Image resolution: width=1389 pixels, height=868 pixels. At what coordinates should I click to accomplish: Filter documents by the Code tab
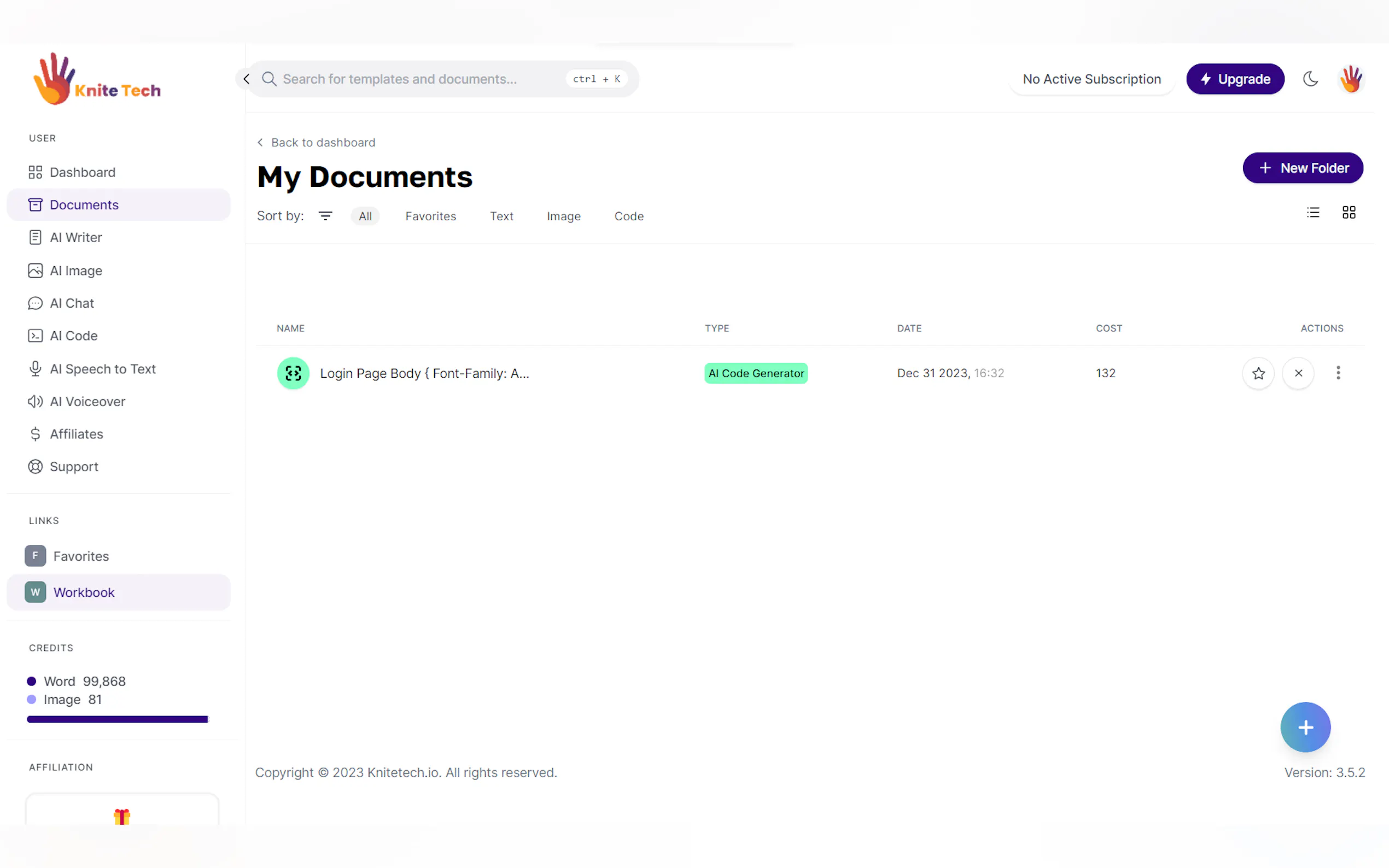pos(628,216)
